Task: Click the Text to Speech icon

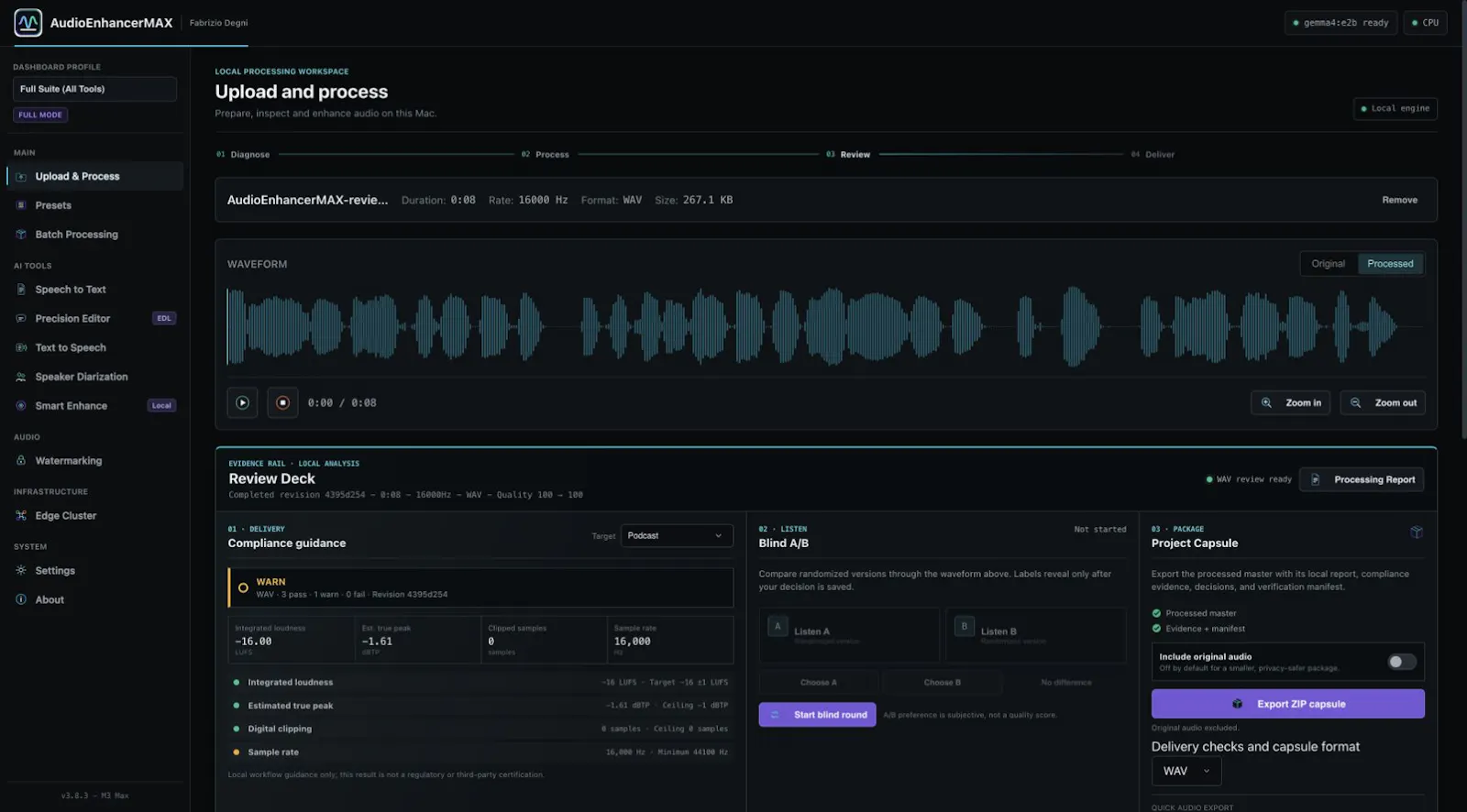Action: pyautogui.click(x=21, y=348)
